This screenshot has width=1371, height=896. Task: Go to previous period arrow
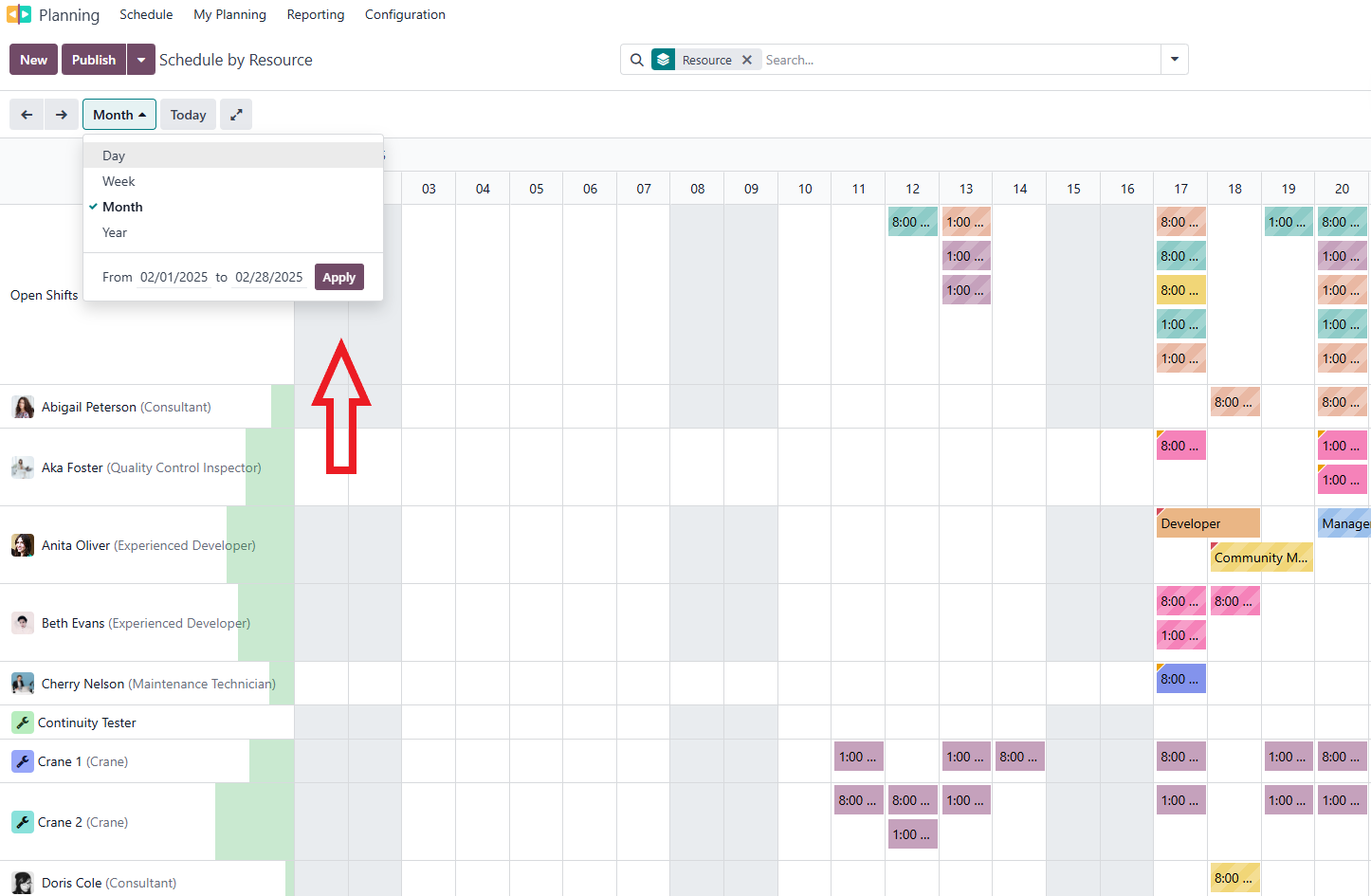click(27, 115)
